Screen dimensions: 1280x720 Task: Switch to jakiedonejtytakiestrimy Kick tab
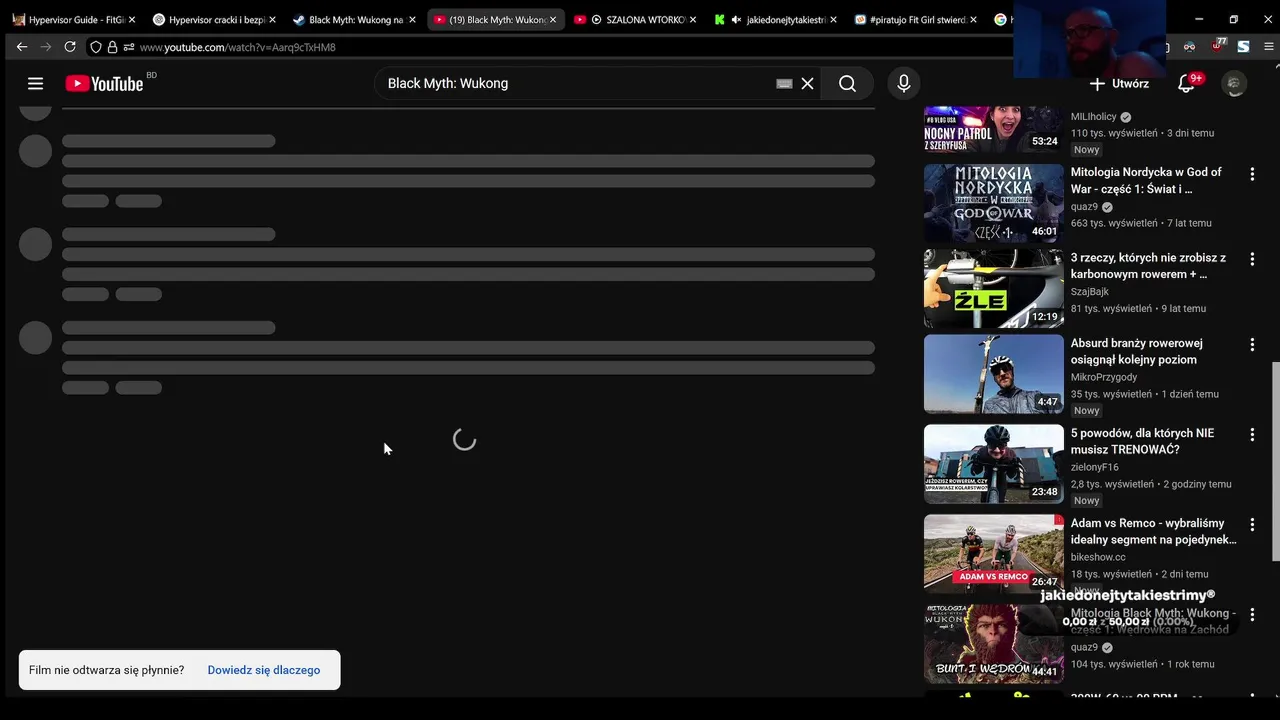(777, 19)
